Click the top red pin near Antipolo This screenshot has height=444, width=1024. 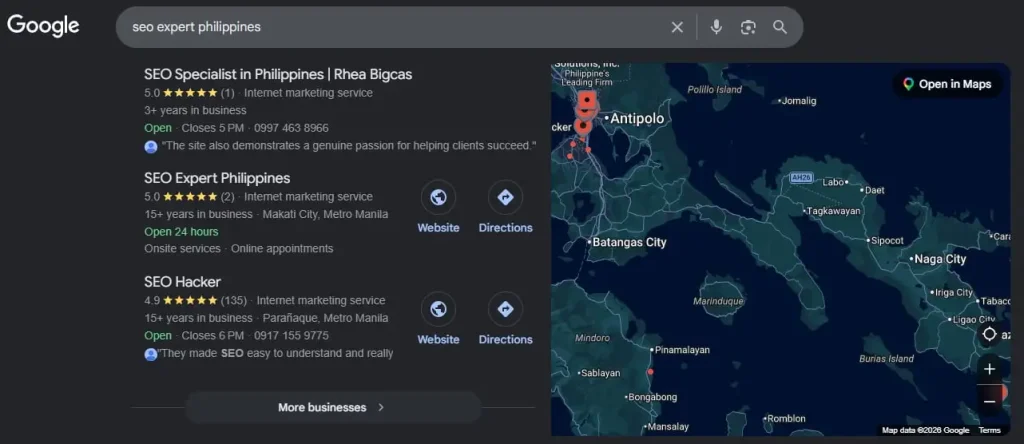point(588,100)
